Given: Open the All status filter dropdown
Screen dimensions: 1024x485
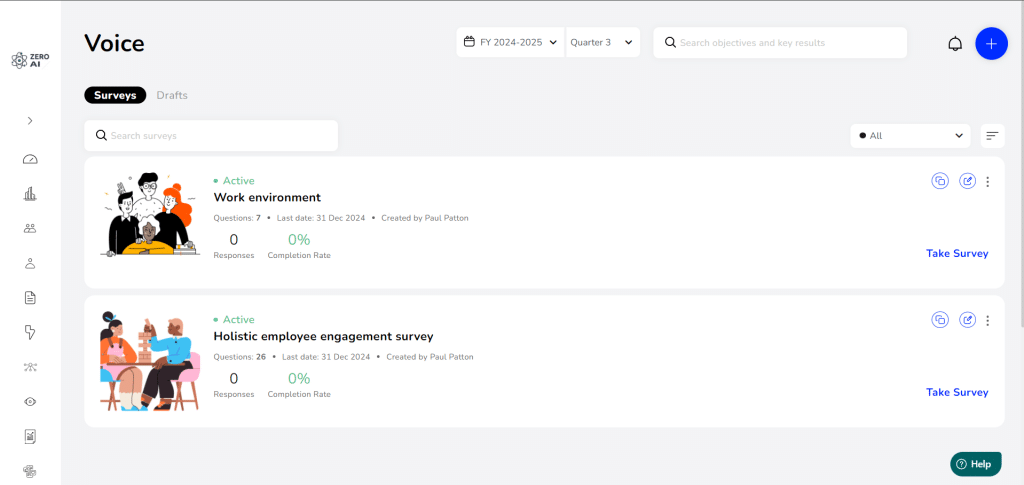Looking at the screenshot, I should [x=910, y=136].
